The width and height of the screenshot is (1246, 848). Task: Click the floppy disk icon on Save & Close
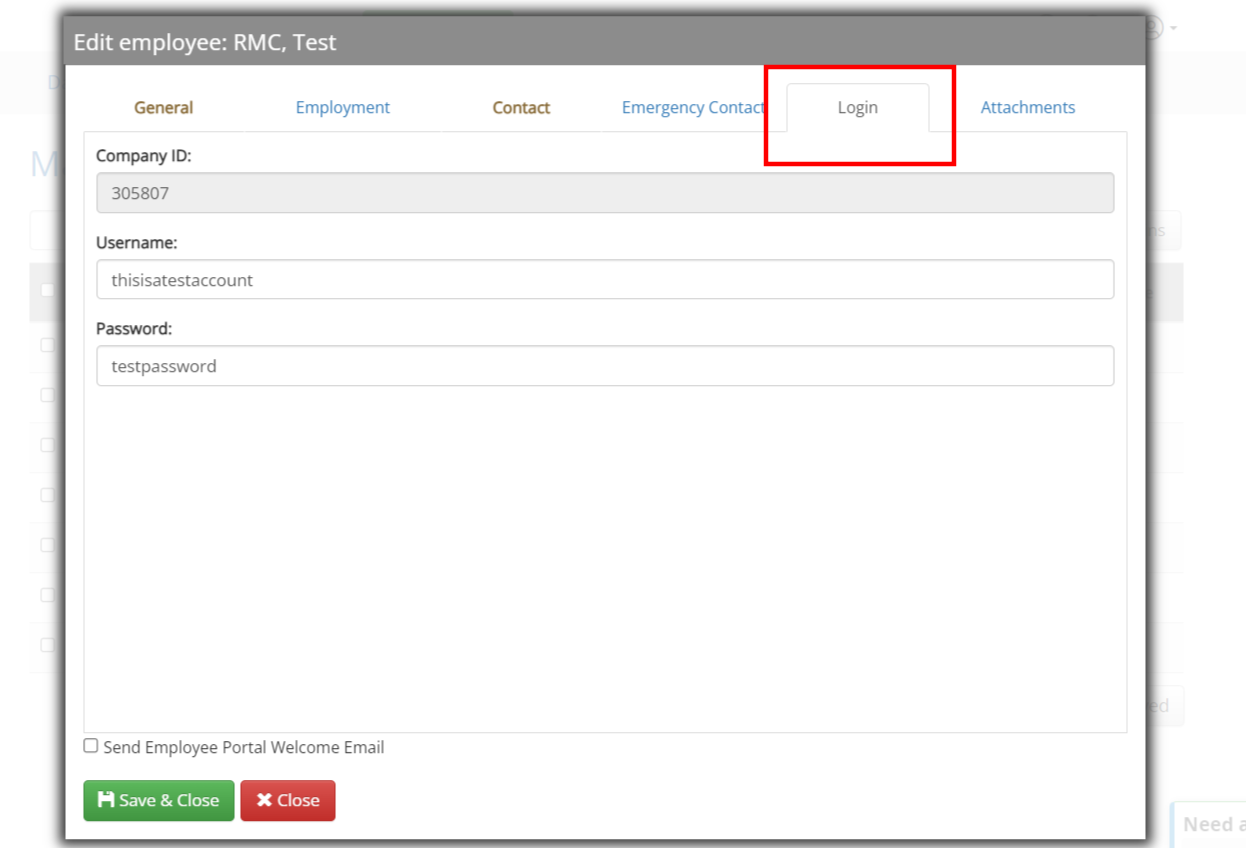[106, 800]
